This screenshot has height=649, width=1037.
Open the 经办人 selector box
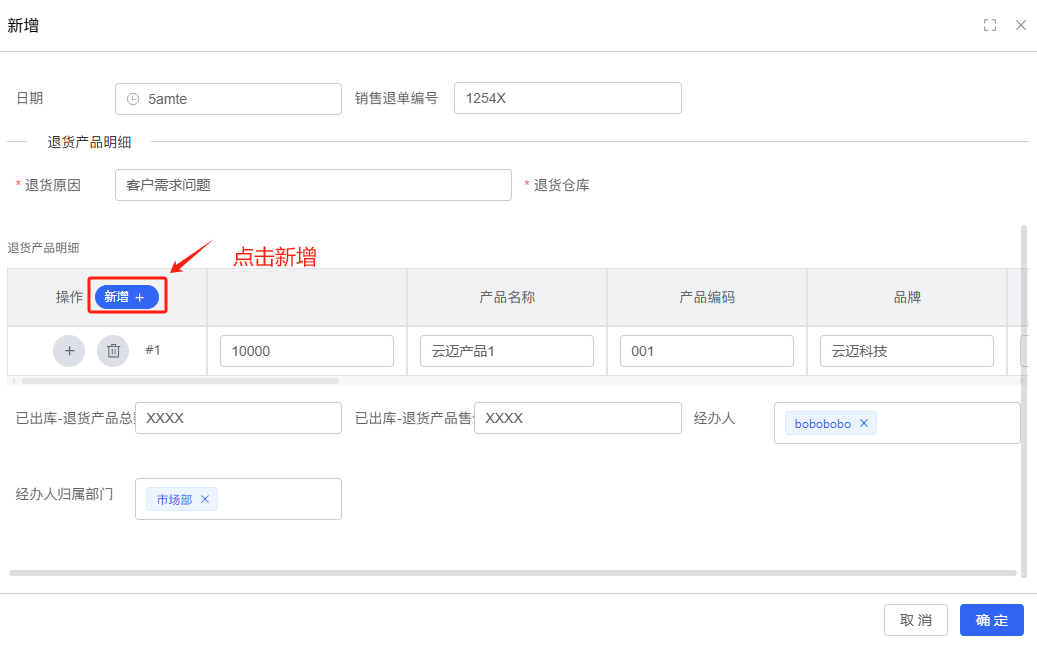click(940, 423)
